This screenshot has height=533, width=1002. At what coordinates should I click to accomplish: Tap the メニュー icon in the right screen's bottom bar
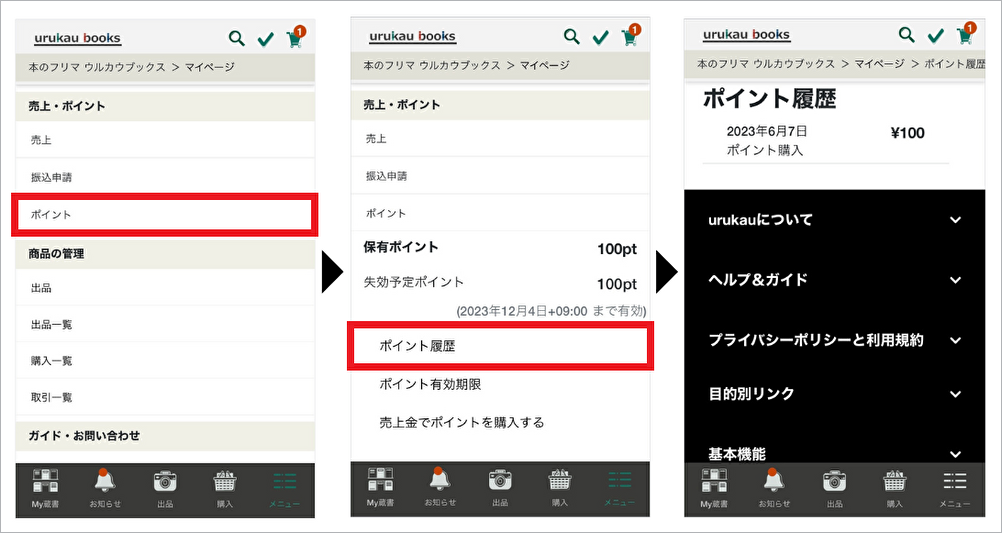coord(954,487)
